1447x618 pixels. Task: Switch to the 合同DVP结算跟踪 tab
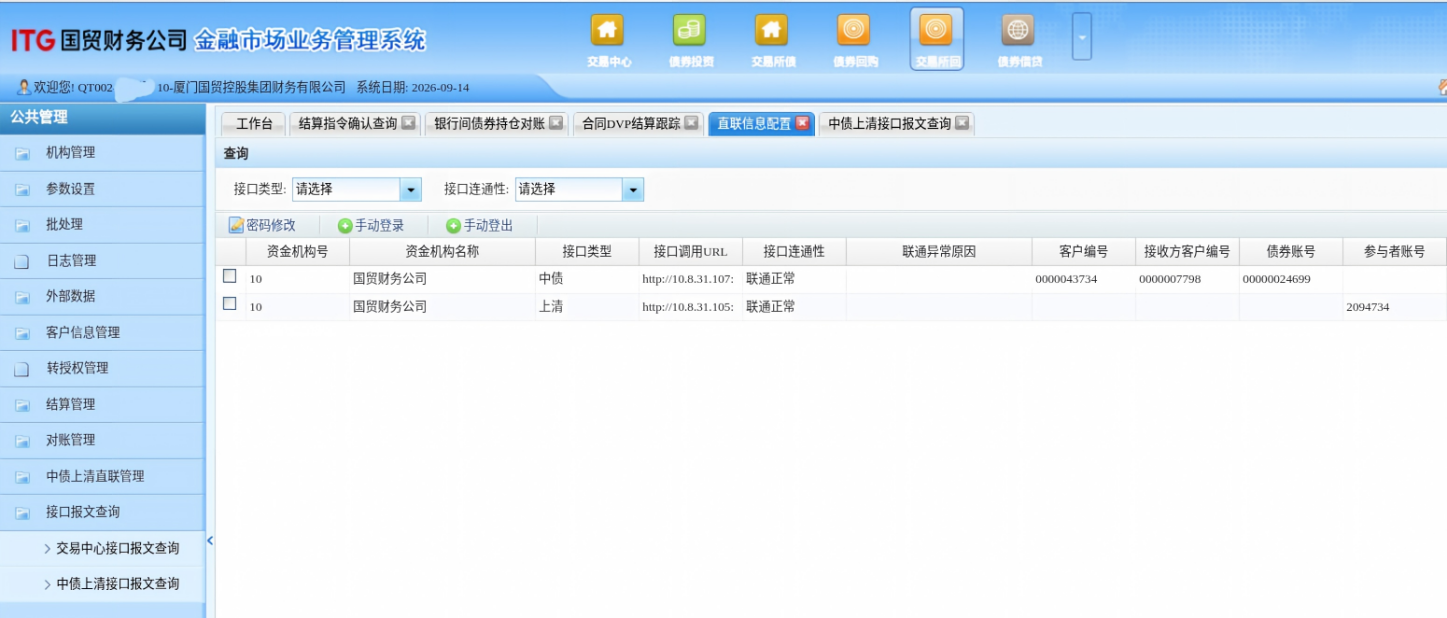(x=631, y=124)
